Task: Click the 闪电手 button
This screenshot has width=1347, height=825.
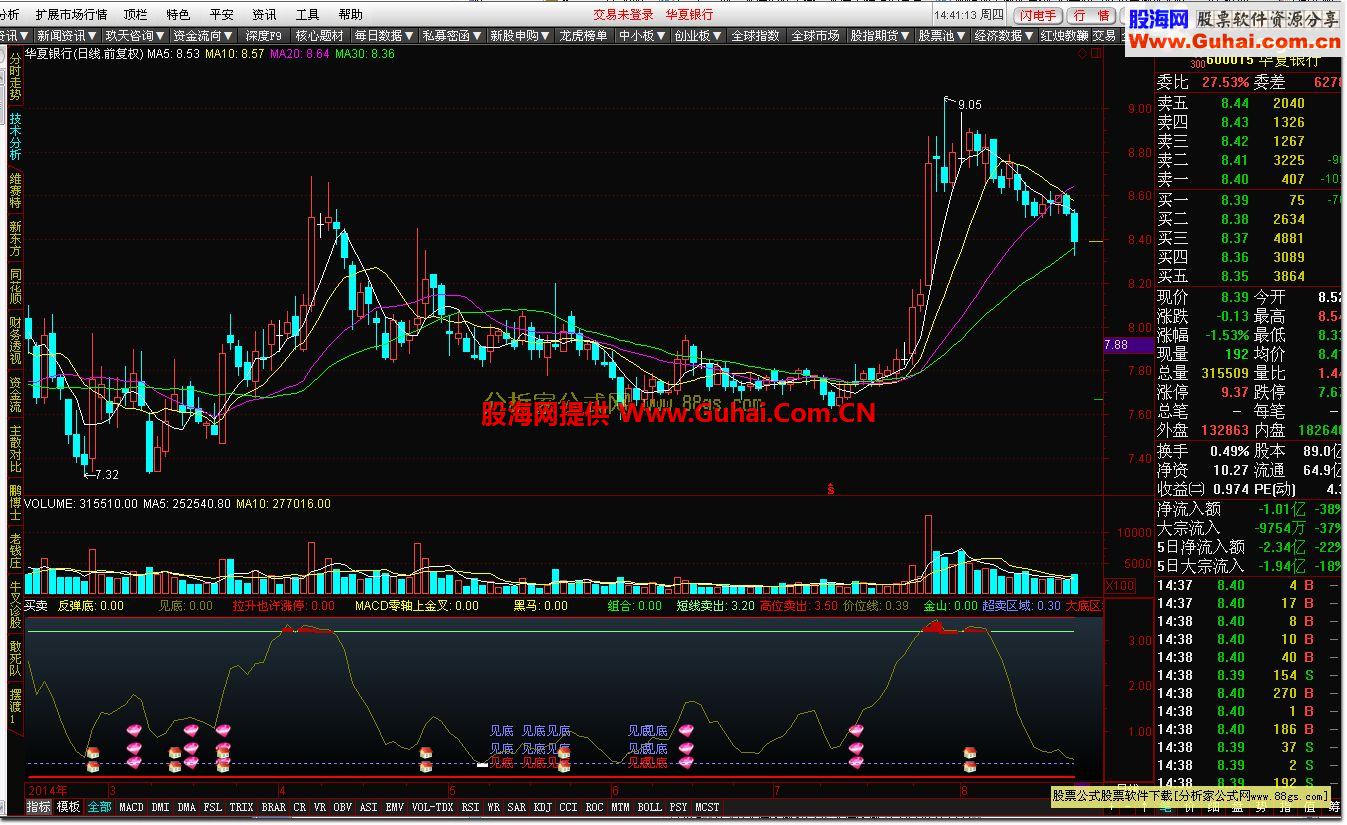Action: tap(1039, 15)
